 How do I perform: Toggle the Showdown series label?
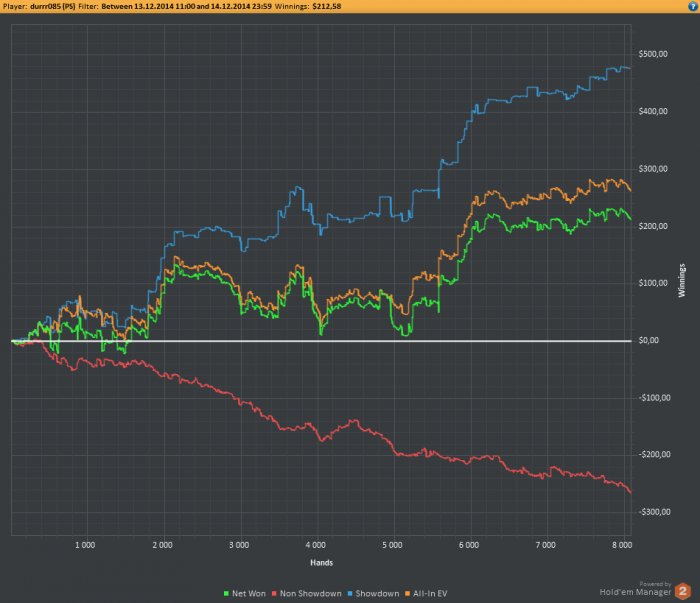377,594
